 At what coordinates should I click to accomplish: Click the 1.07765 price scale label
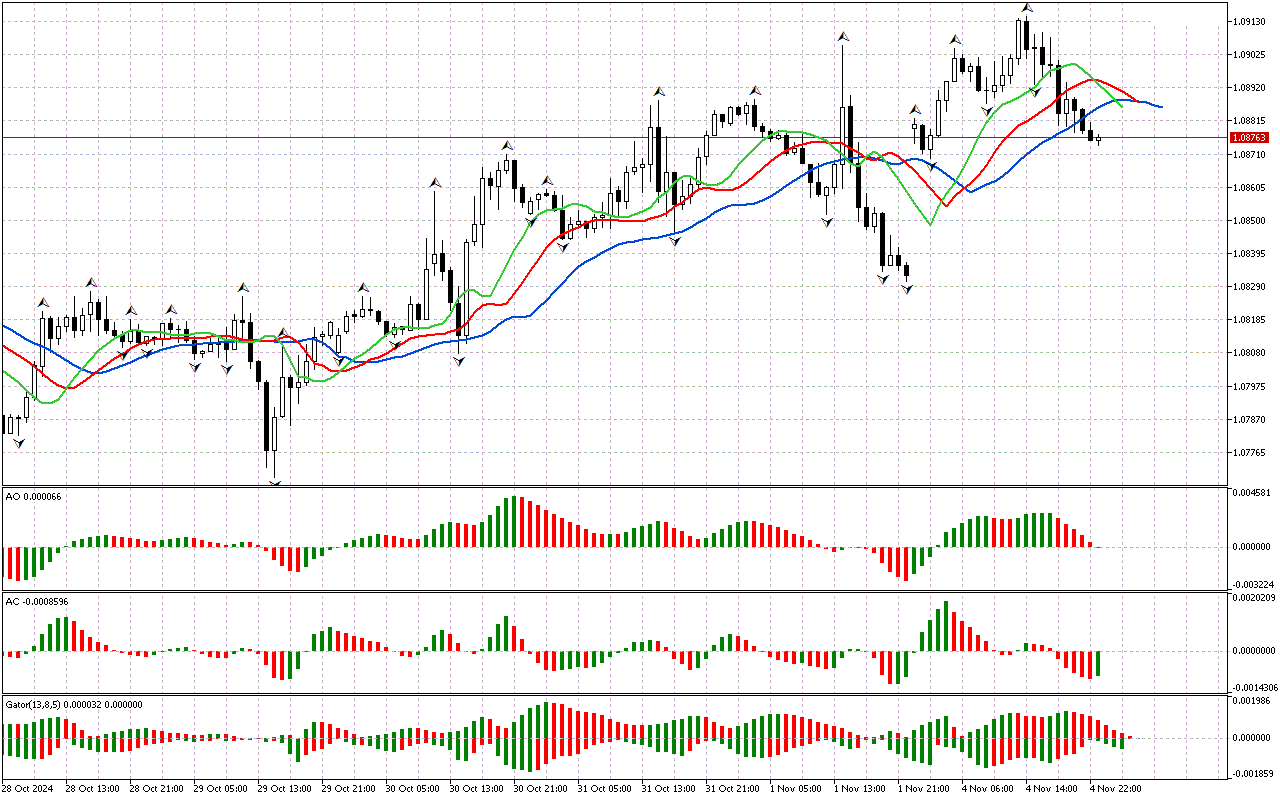1249,452
